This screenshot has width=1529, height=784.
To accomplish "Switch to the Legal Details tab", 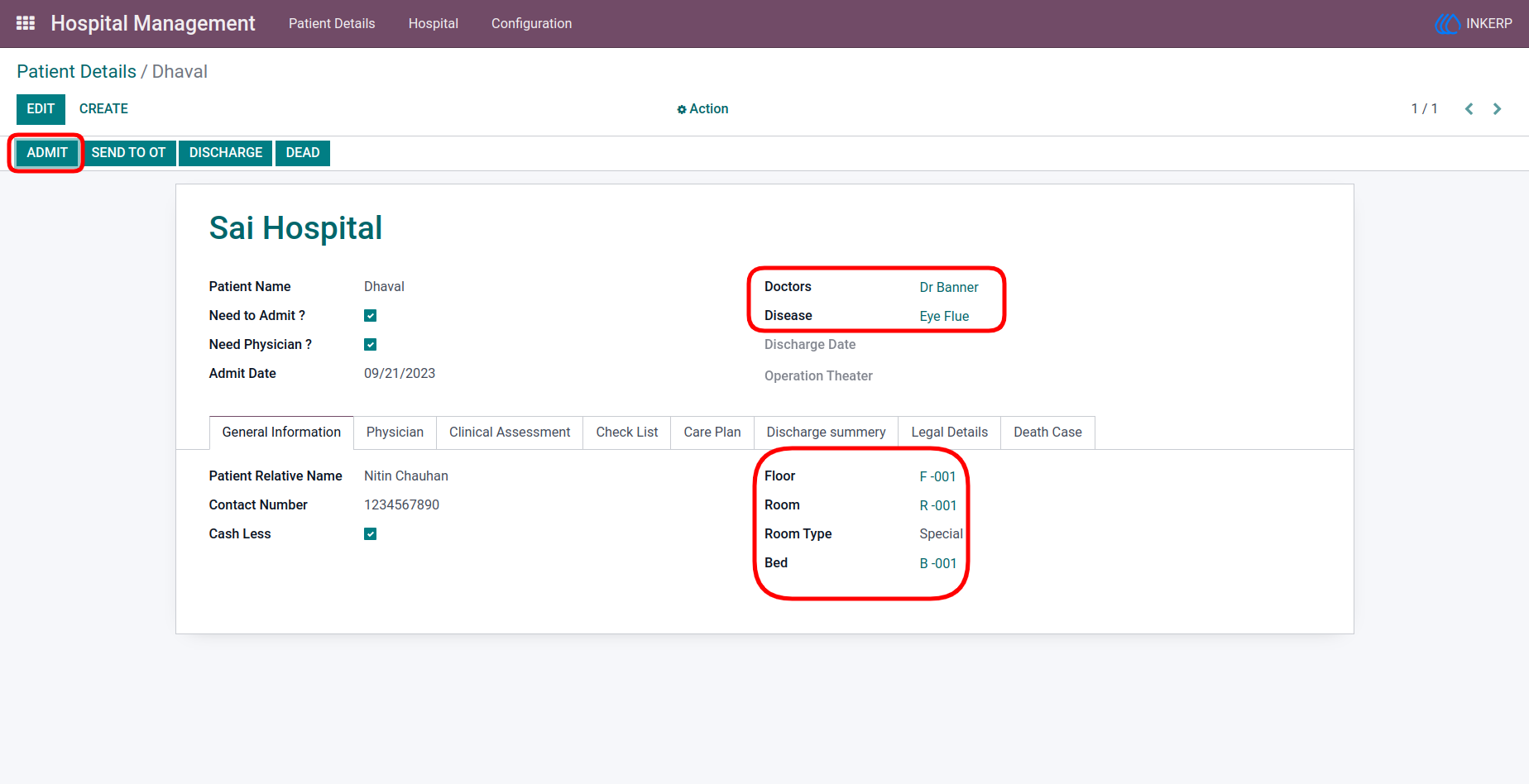I will [950, 433].
